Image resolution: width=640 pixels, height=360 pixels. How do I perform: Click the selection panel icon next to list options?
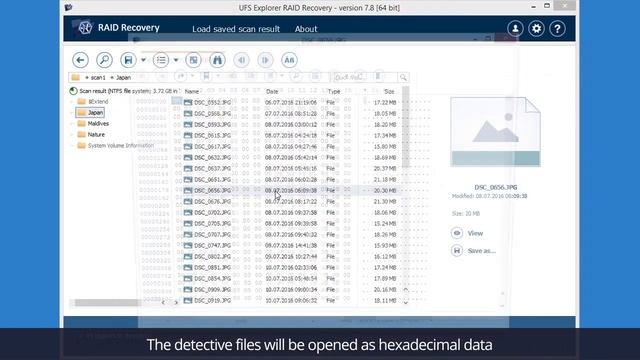pyautogui.click(x=193, y=60)
